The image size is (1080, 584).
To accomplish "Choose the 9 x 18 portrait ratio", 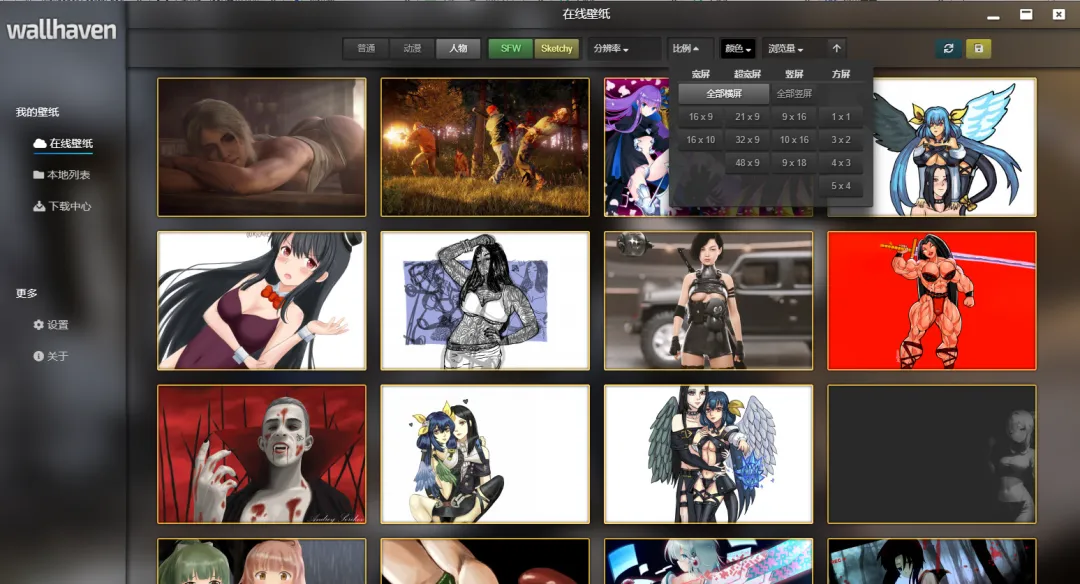I will point(794,163).
